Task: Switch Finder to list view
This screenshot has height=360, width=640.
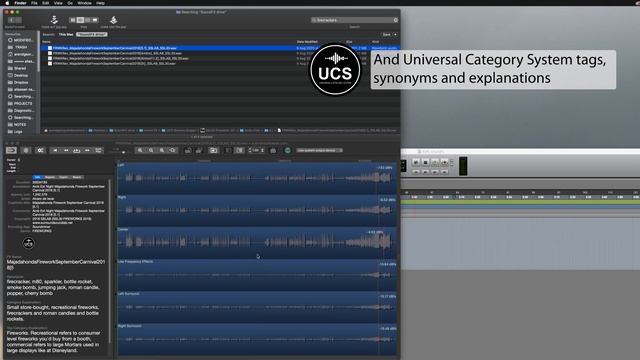Action: [80, 20]
